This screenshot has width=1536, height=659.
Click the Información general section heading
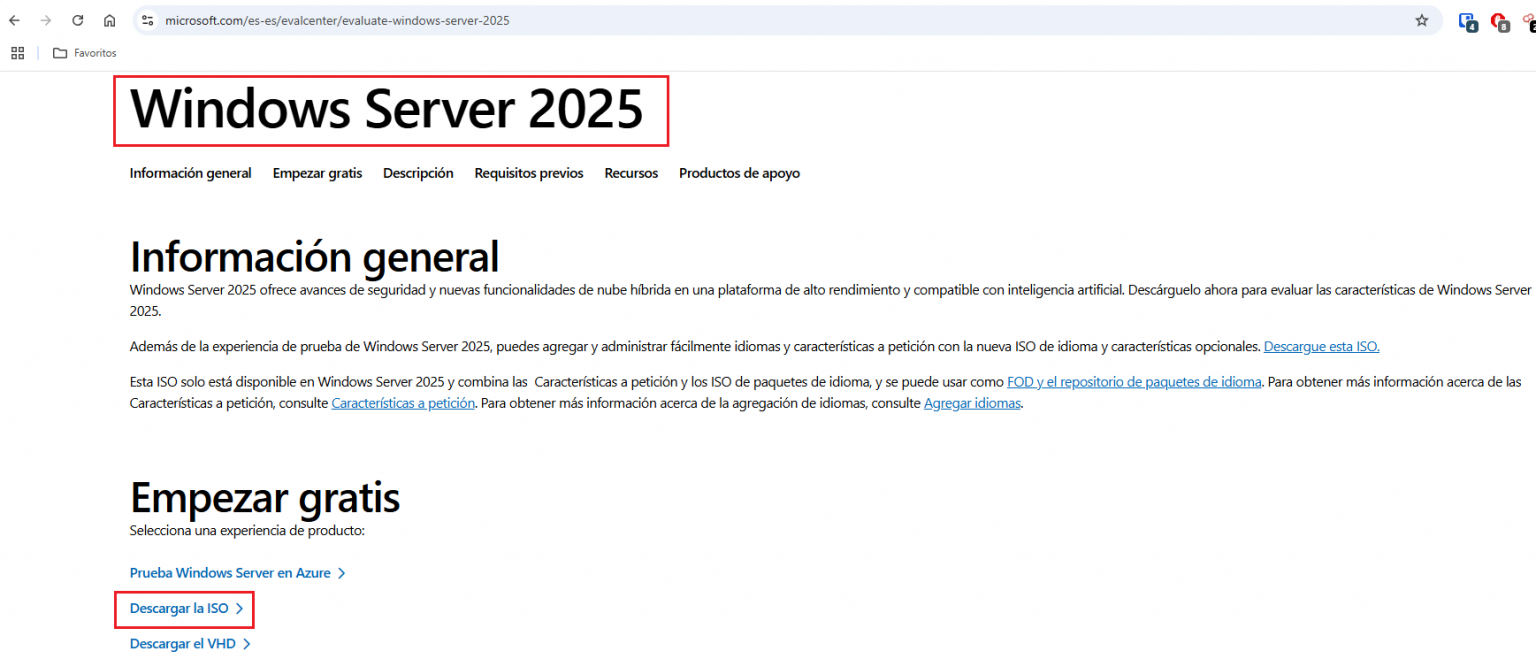314,256
